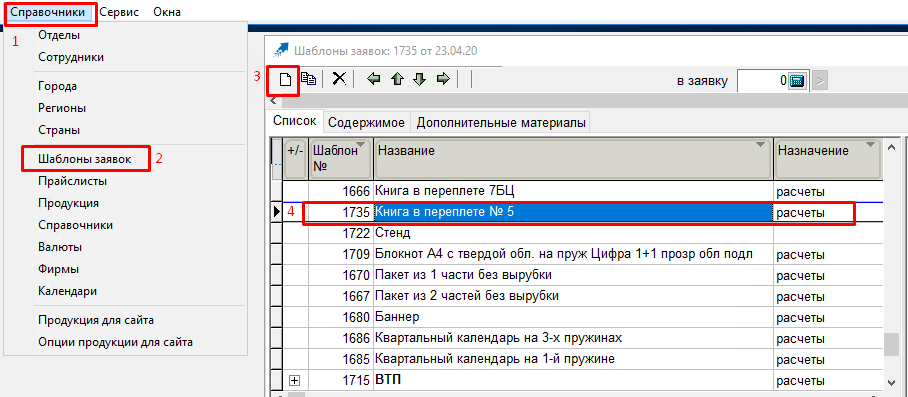Select Сотрудники menu entry
This screenshot has height=397, width=908.
[x=71, y=57]
